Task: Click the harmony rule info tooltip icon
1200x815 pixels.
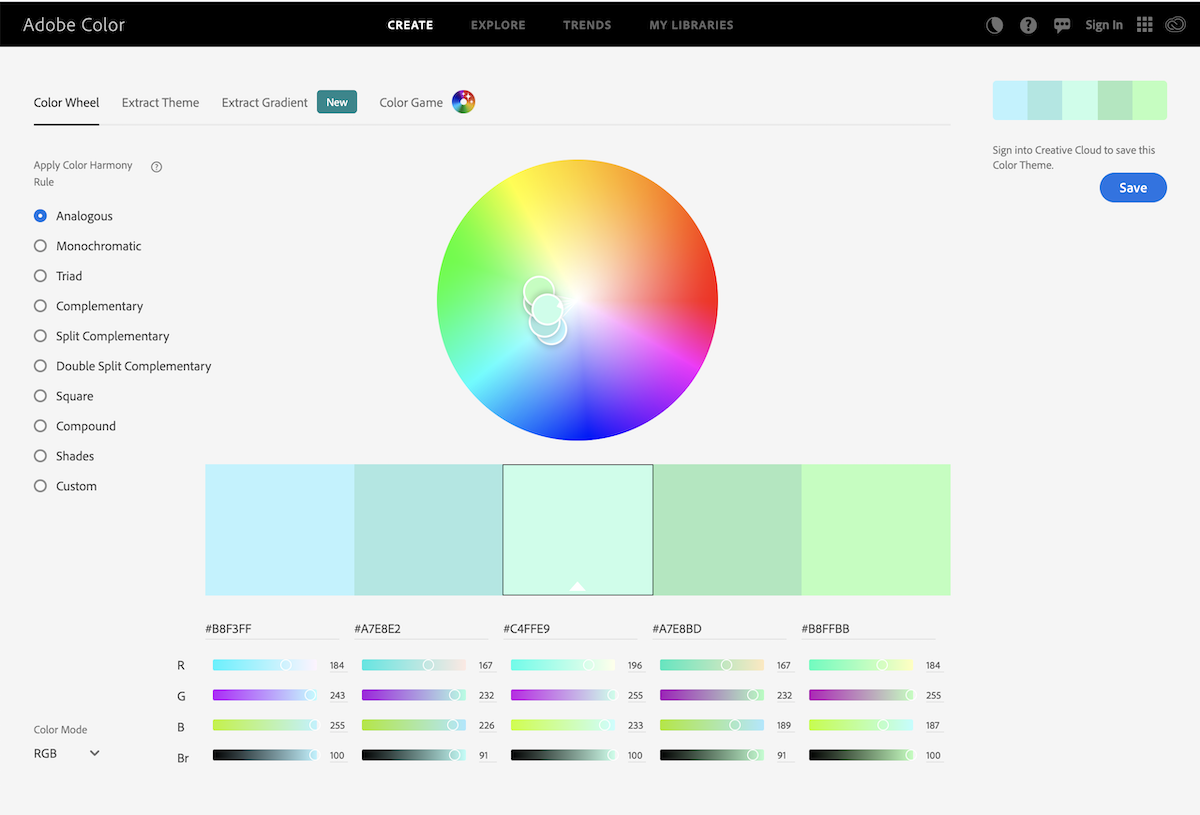Action: click(156, 166)
